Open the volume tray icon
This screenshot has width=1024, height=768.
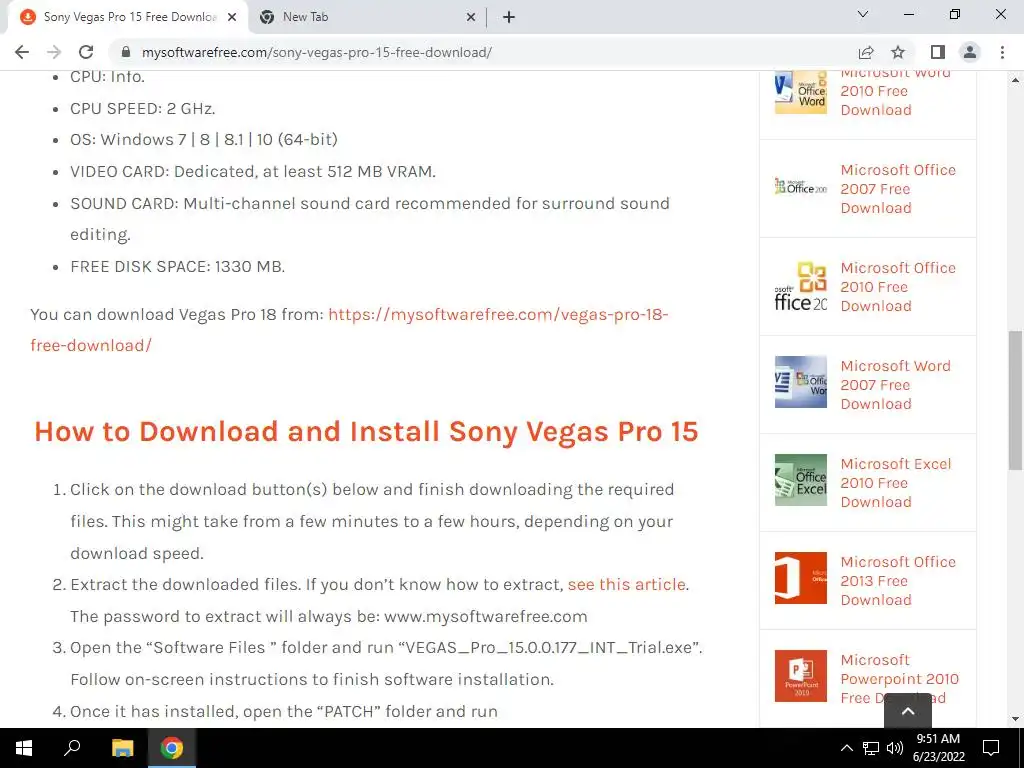(x=895, y=748)
